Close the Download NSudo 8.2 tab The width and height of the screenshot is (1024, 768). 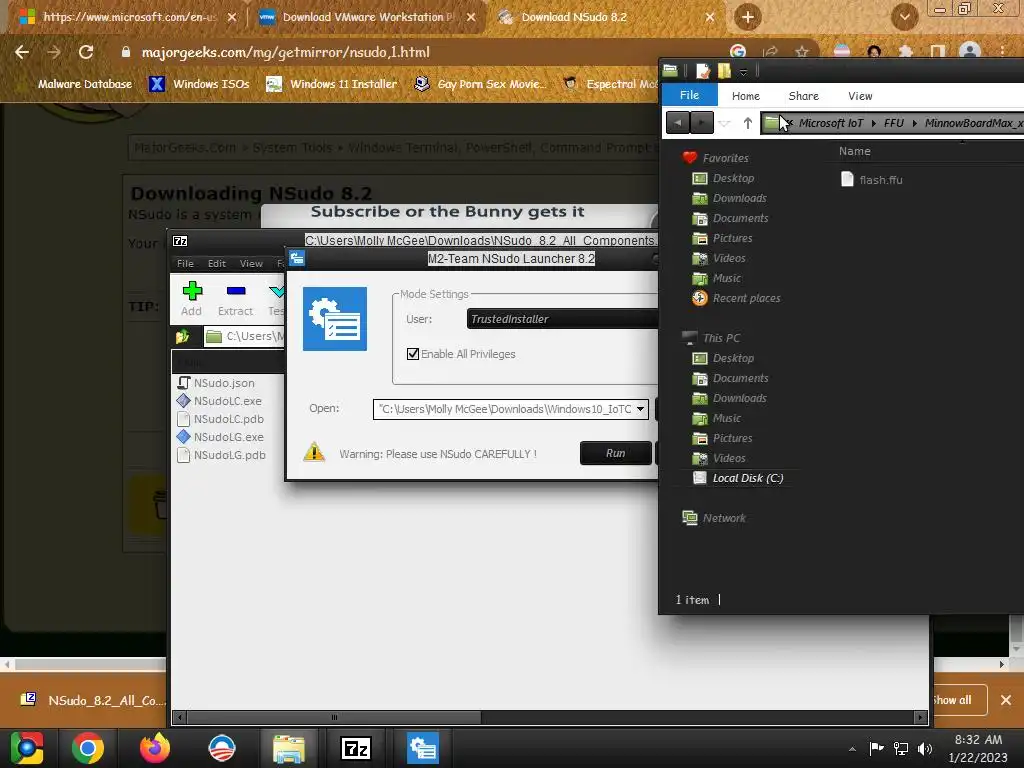coord(710,18)
